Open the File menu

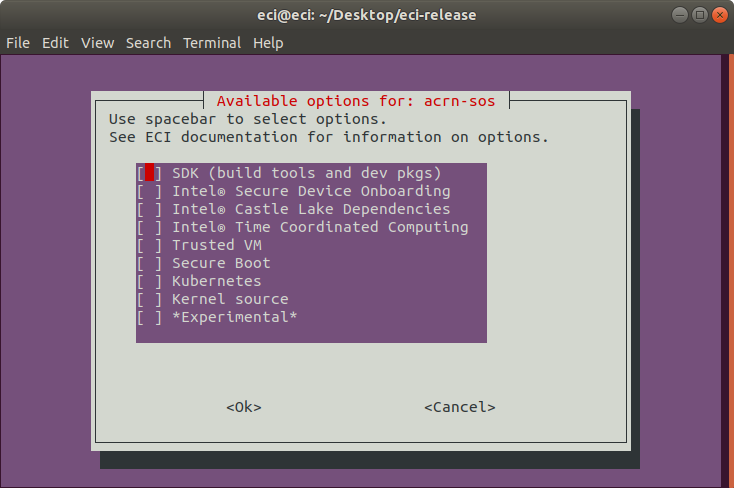[18, 43]
